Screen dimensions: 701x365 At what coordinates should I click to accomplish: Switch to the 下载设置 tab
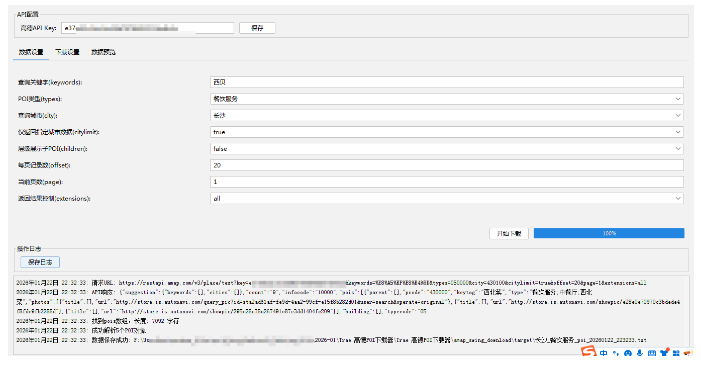tap(67, 52)
